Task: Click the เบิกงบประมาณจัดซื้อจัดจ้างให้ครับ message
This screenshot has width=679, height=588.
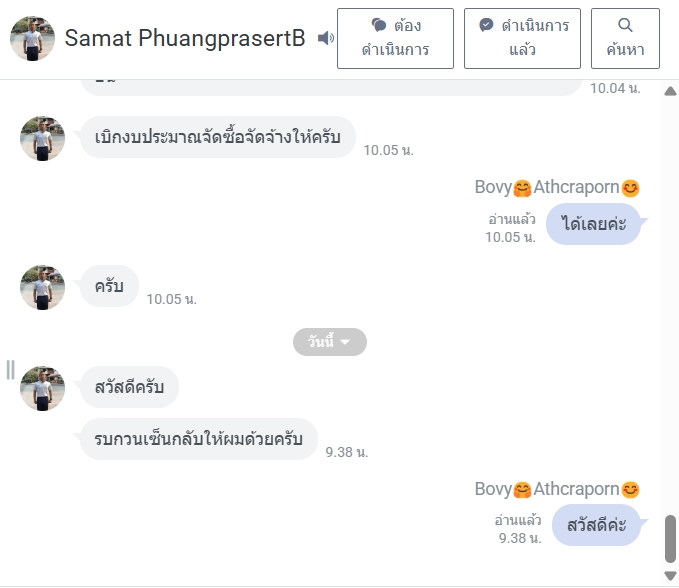Action: click(x=217, y=137)
